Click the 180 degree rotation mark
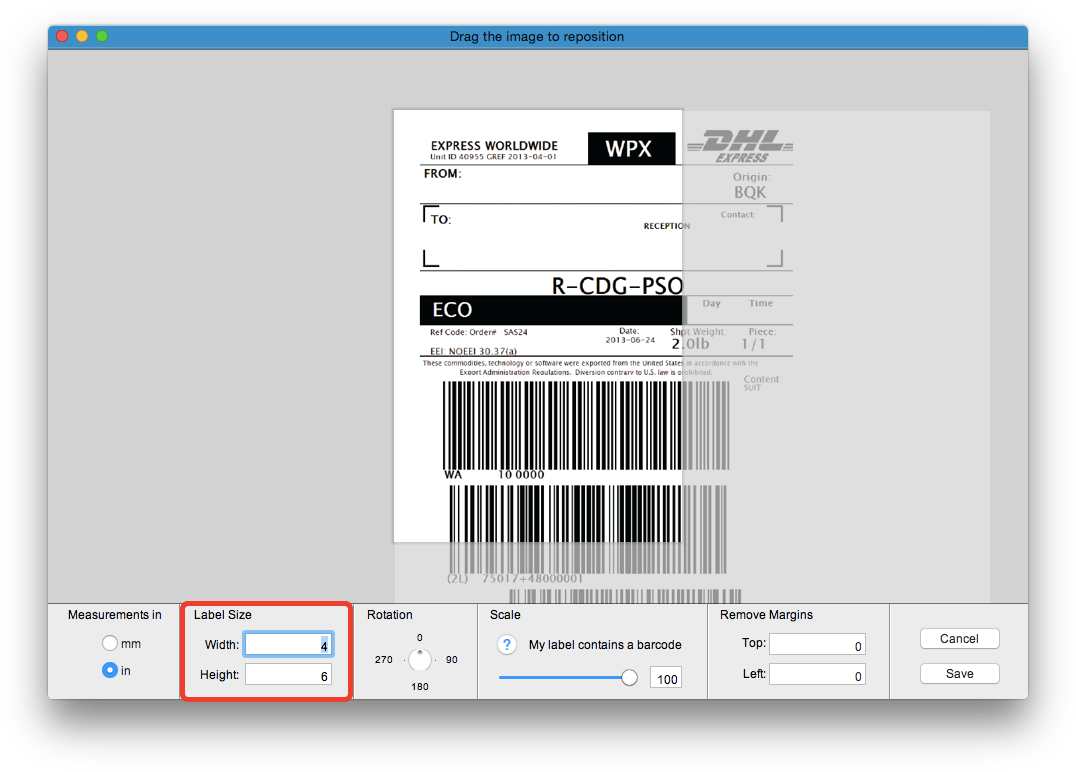This screenshot has height=772, width=1076. (419, 686)
